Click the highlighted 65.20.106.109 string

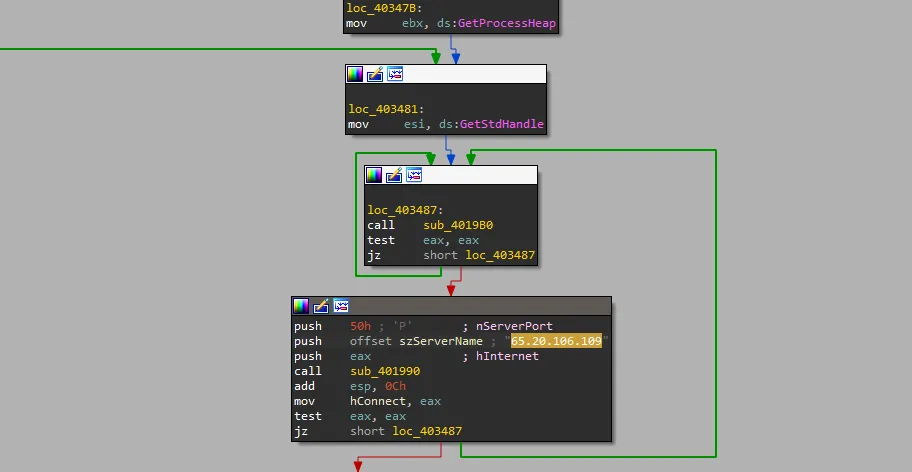[x=556, y=341]
